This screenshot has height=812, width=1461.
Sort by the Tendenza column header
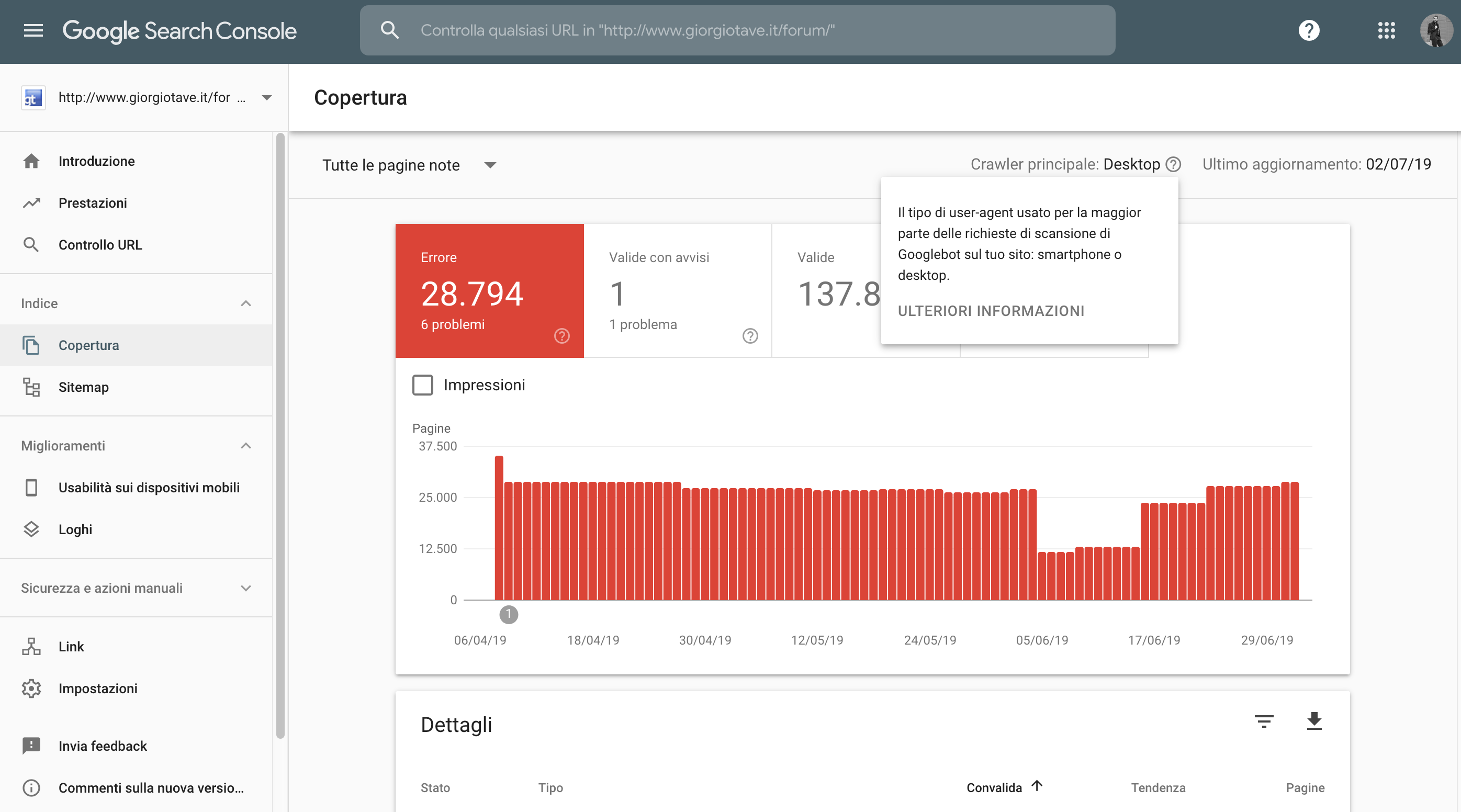click(1157, 788)
